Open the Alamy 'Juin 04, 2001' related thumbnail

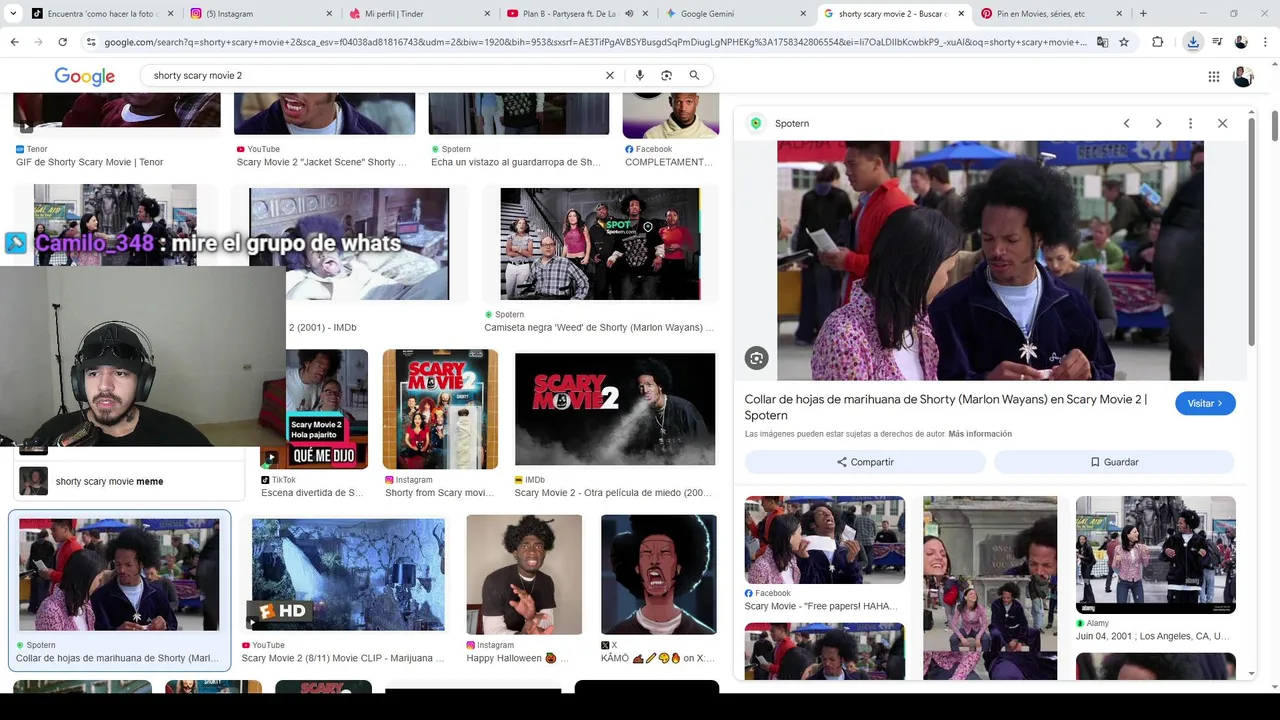tap(1156, 555)
